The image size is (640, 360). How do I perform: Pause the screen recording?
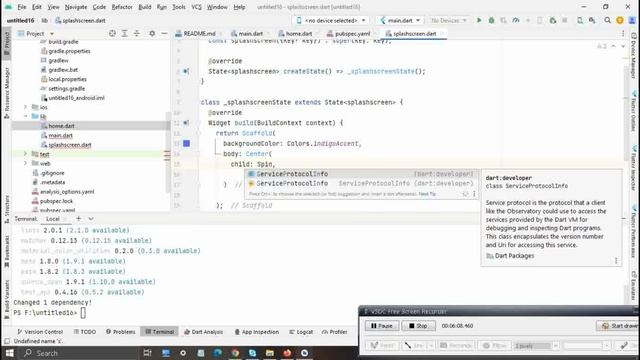point(381,326)
